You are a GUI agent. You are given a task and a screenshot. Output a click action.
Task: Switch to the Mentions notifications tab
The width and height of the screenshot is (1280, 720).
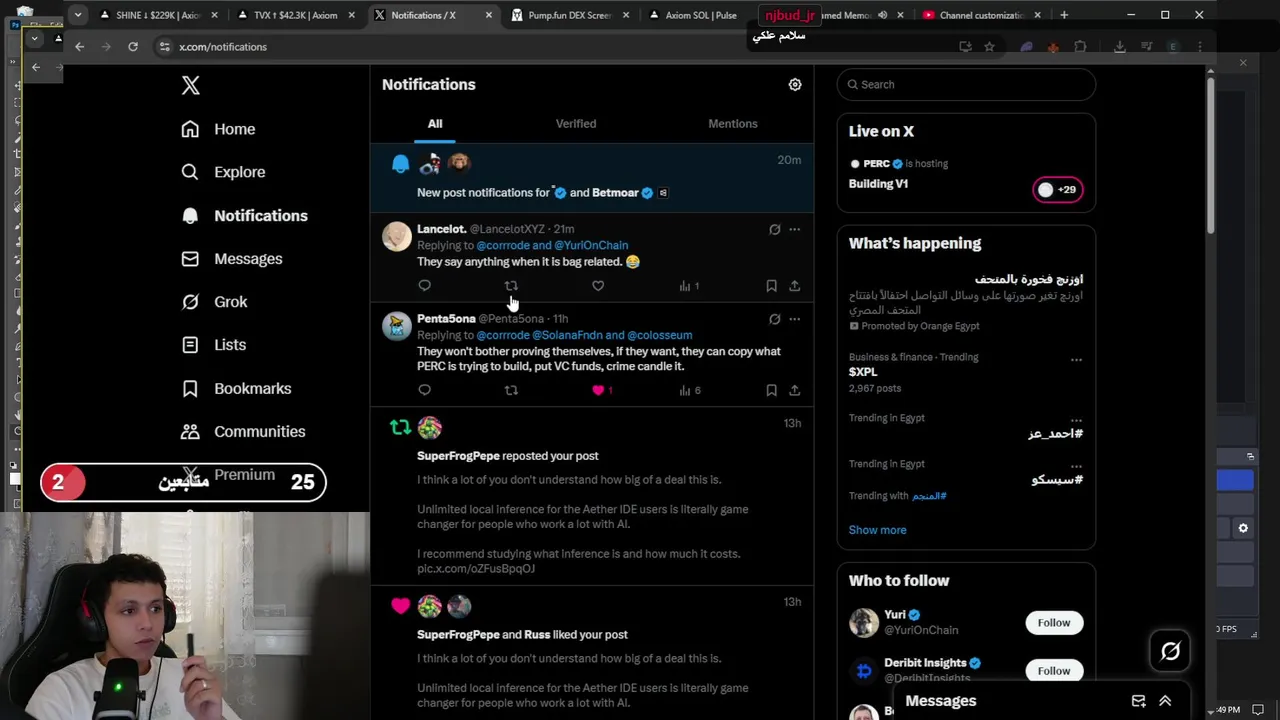(733, 124)
